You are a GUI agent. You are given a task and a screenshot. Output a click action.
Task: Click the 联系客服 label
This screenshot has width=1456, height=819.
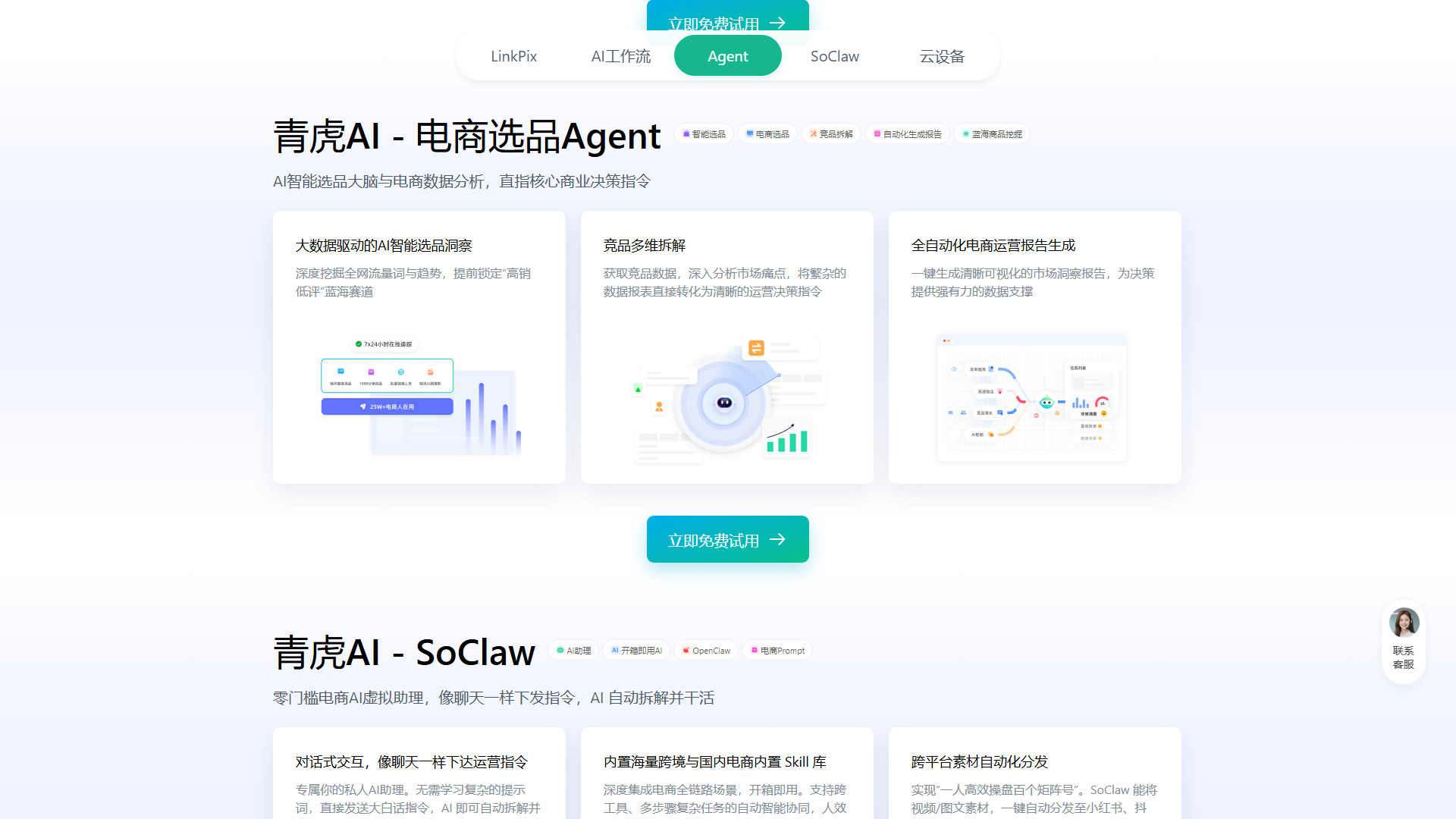[1404, 657]
